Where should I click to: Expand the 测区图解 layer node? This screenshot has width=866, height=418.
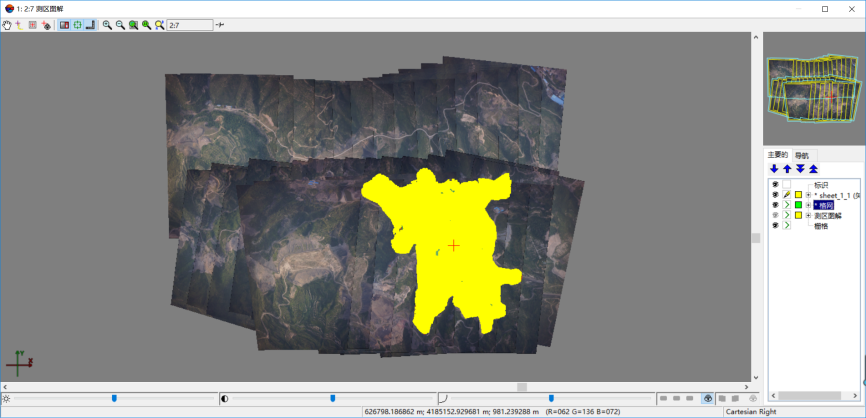click(808, 215)
